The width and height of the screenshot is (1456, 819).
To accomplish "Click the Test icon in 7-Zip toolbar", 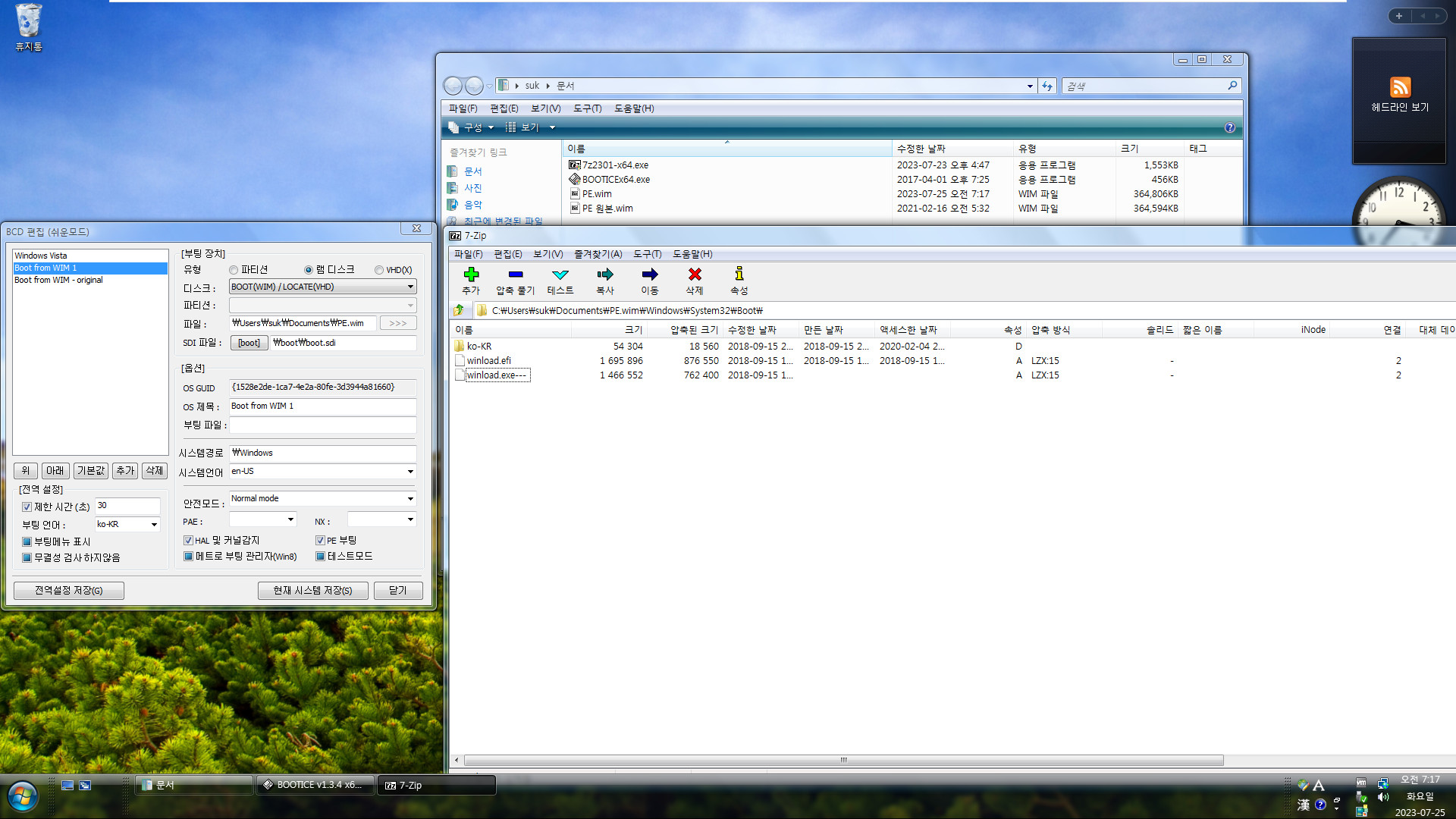I will (x=557, y=280).
